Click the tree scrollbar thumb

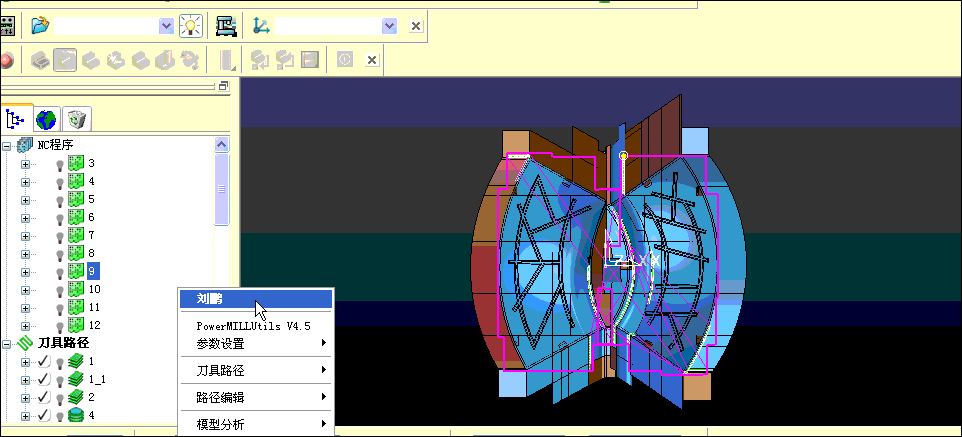click(x=221, y=189)
